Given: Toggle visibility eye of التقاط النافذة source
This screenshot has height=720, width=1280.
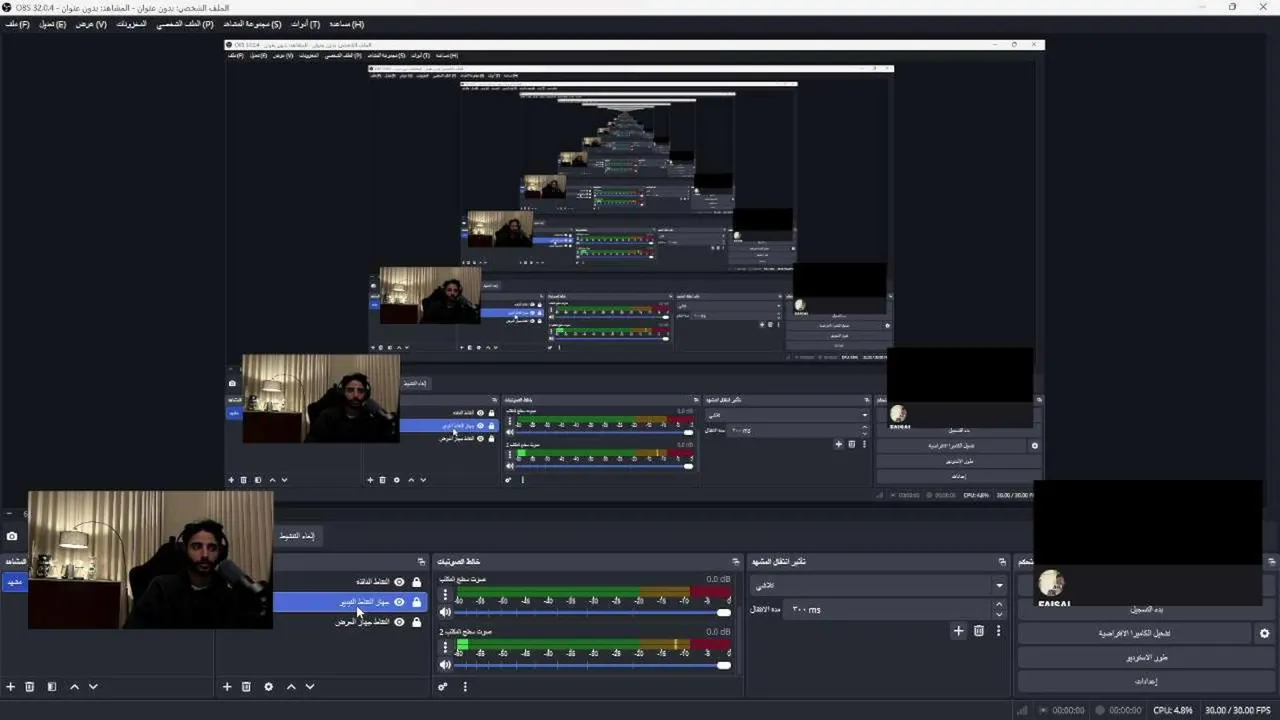Looking at the screenshot, I should click(399, 582).
